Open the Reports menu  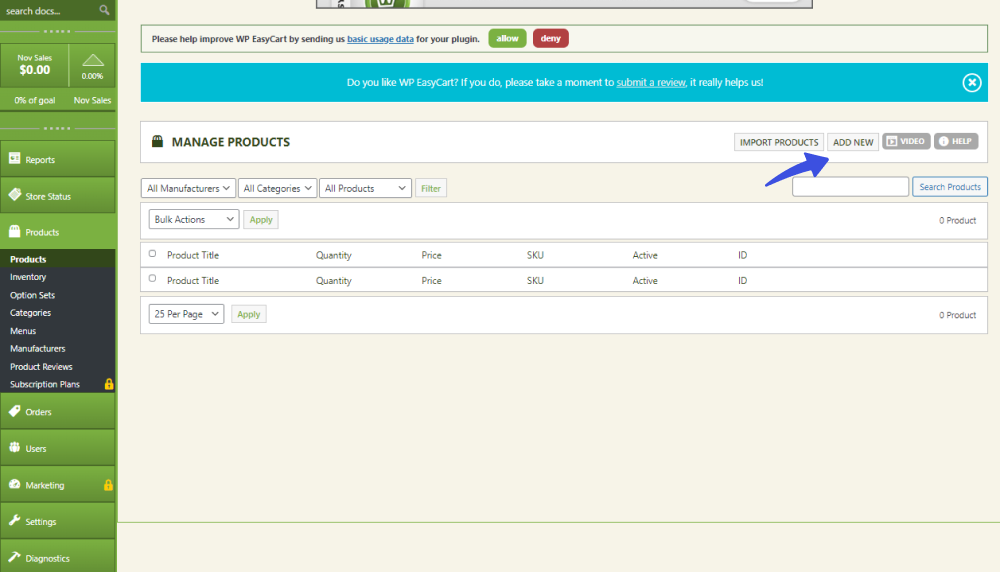(x=57, y=159)
